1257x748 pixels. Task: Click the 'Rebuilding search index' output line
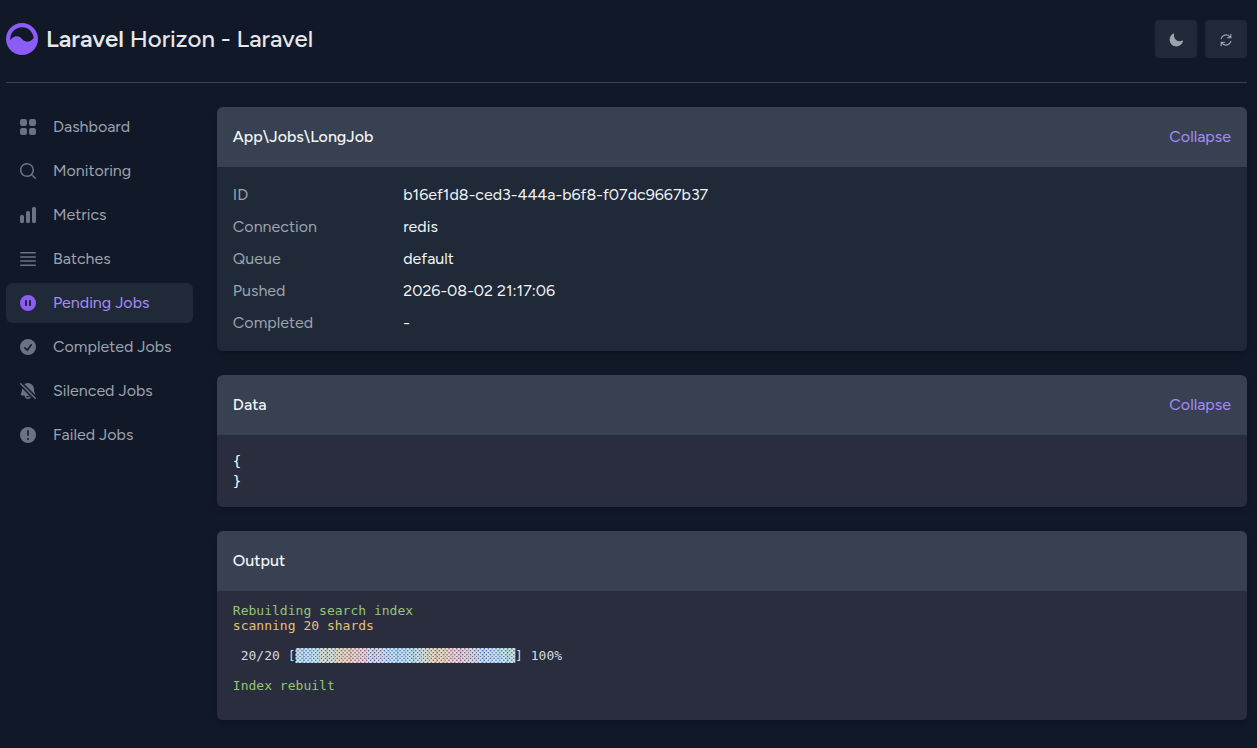(x=323, y=610)
